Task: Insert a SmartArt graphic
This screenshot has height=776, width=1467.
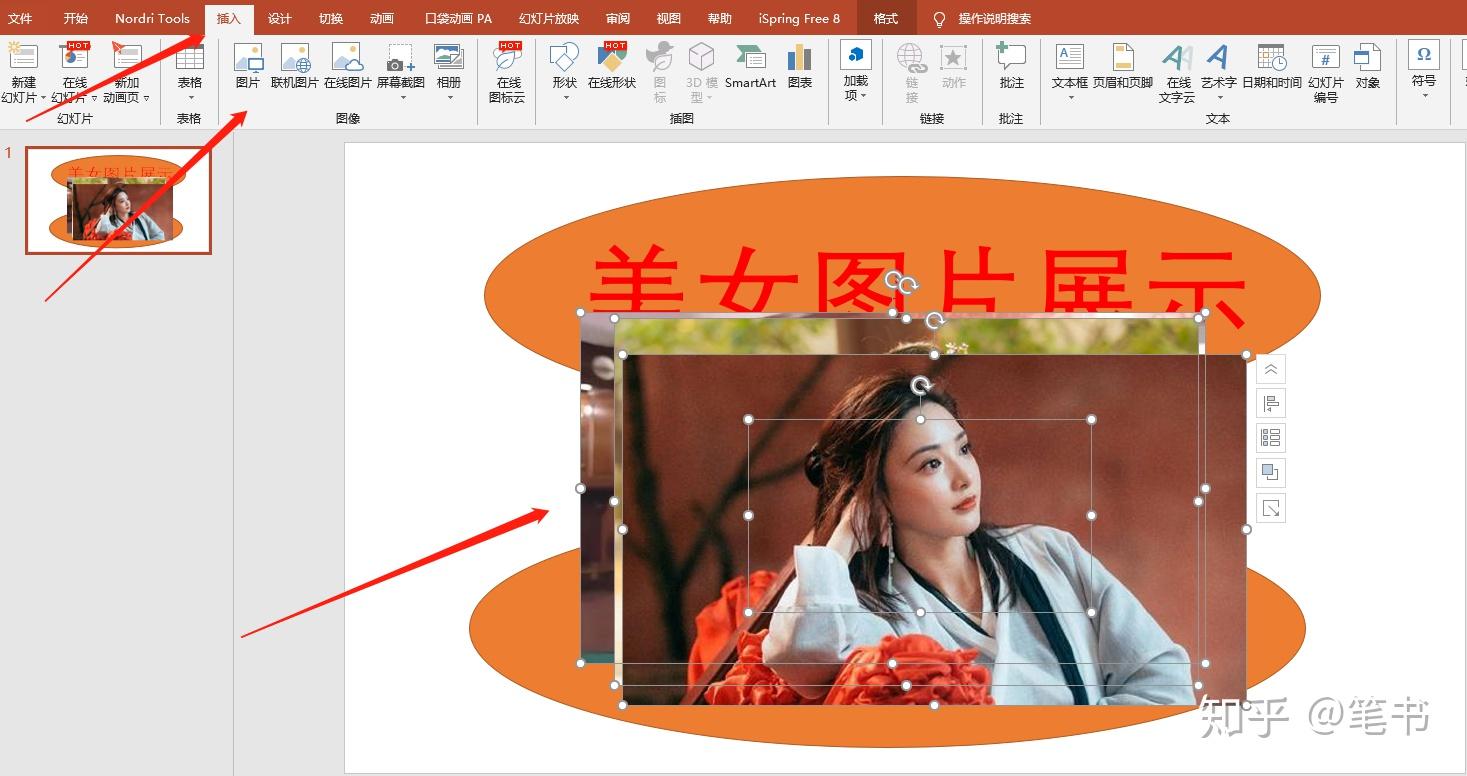Action: [749, 70]
